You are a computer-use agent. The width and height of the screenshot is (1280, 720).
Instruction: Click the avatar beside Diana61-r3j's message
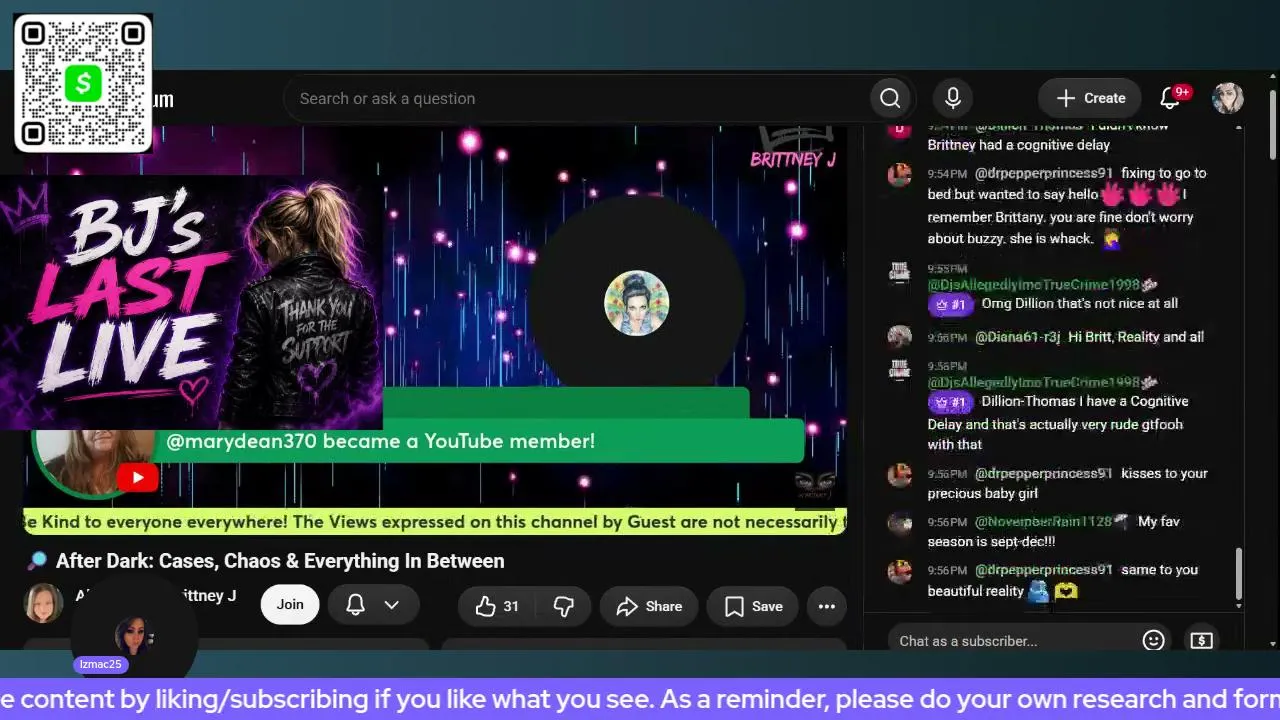[x=899, y=337]
